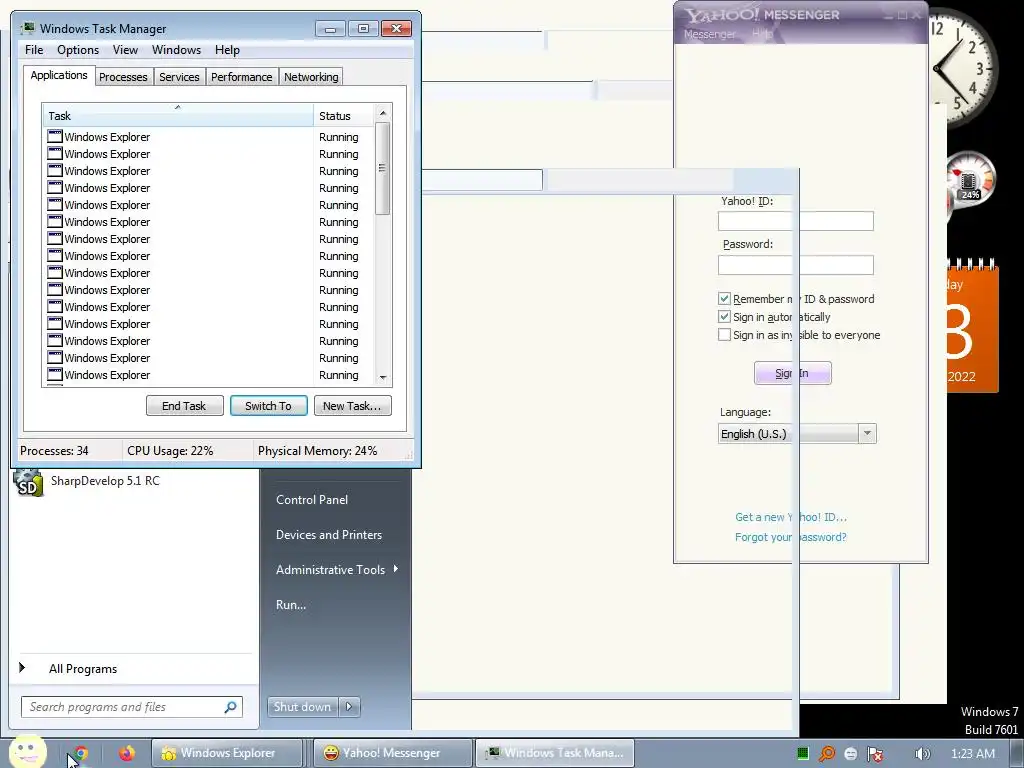1024x768 pixels.
Task: Launch Google Chrome from the taskbar
Action: 80,753
